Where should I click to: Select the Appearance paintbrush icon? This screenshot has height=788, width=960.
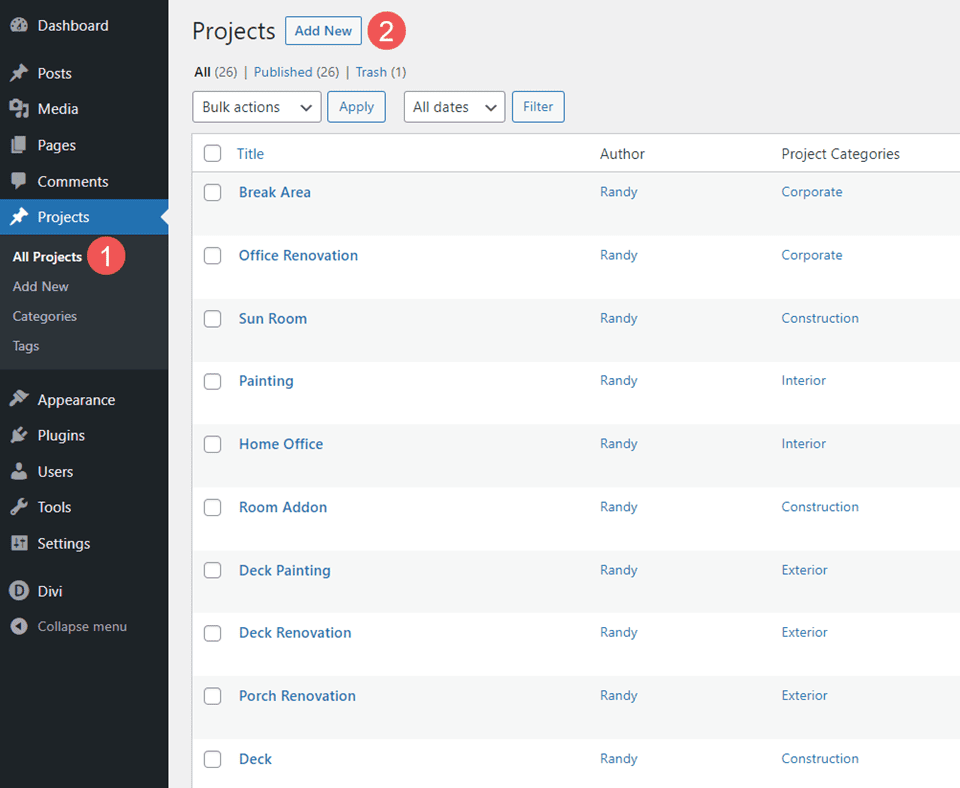pos(20,398)
